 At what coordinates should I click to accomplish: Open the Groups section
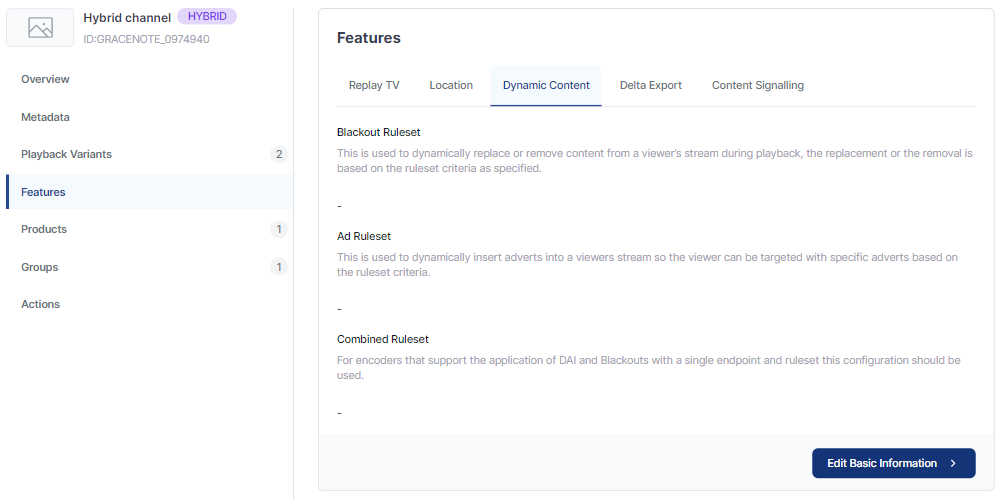pyautogui.click(x=40, y=267)
